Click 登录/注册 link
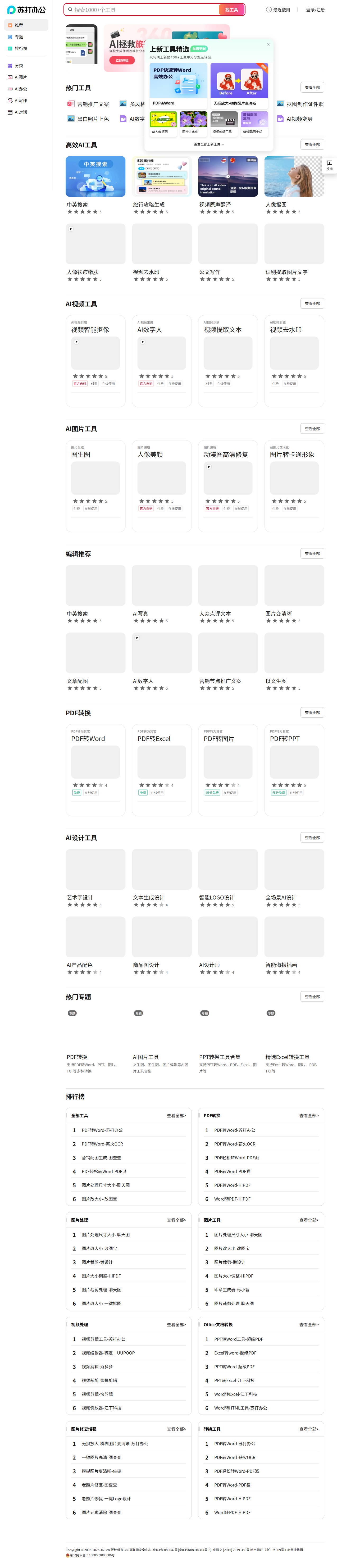 coord(315,10)
